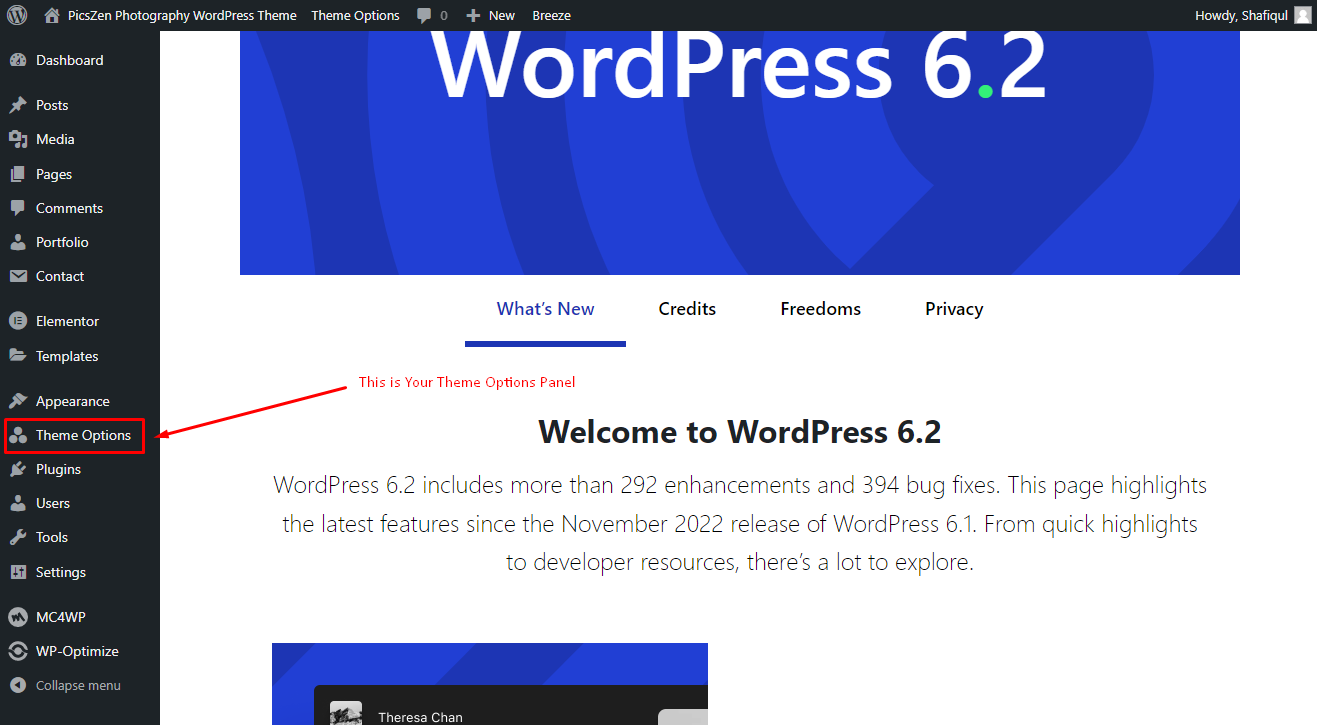Click the Comments speech bubble sidebar icon

tap(18, 208)
